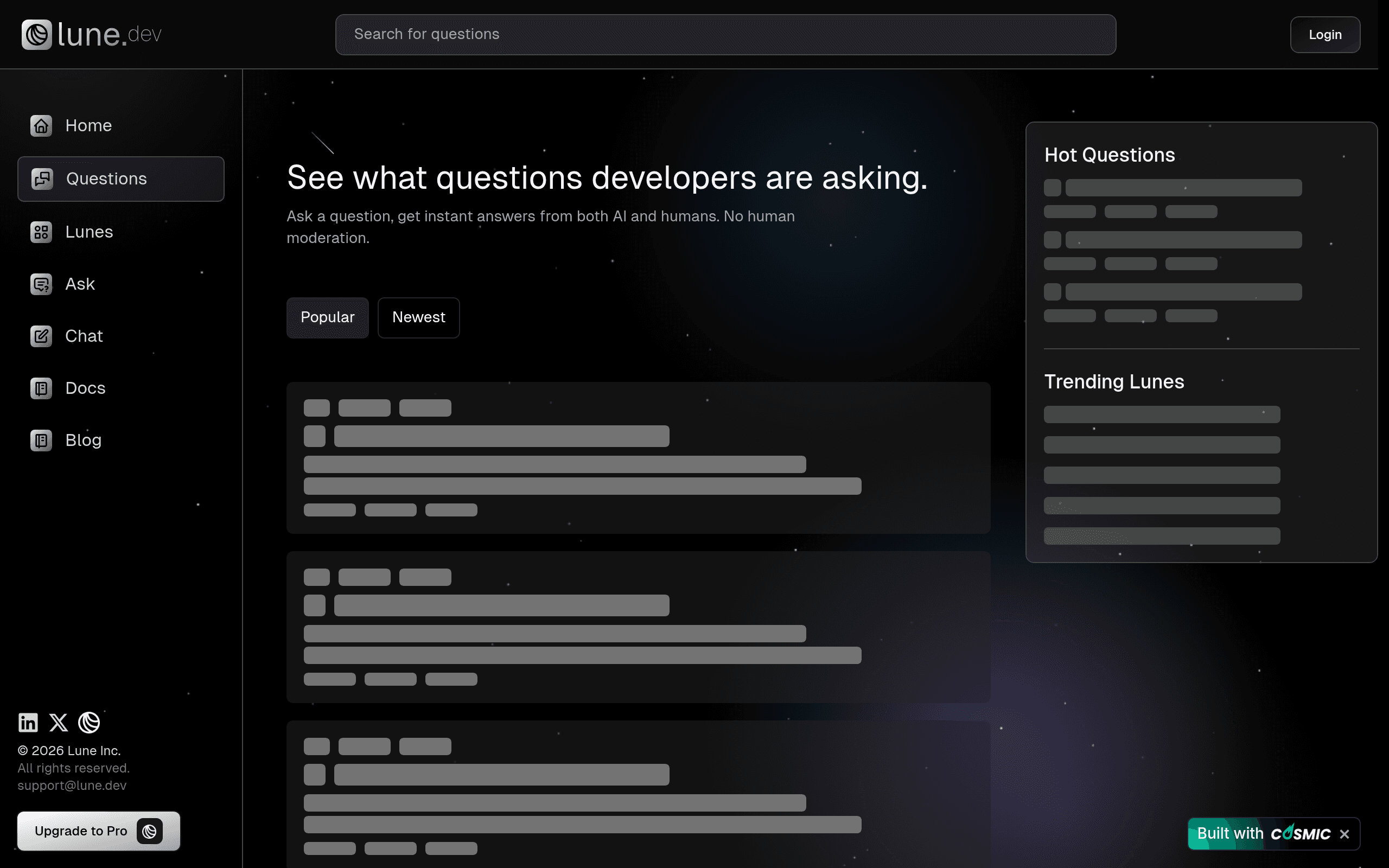Focus the Search for questions field
The height and width of the screenshot is (868, 1389).
[725, 34]
